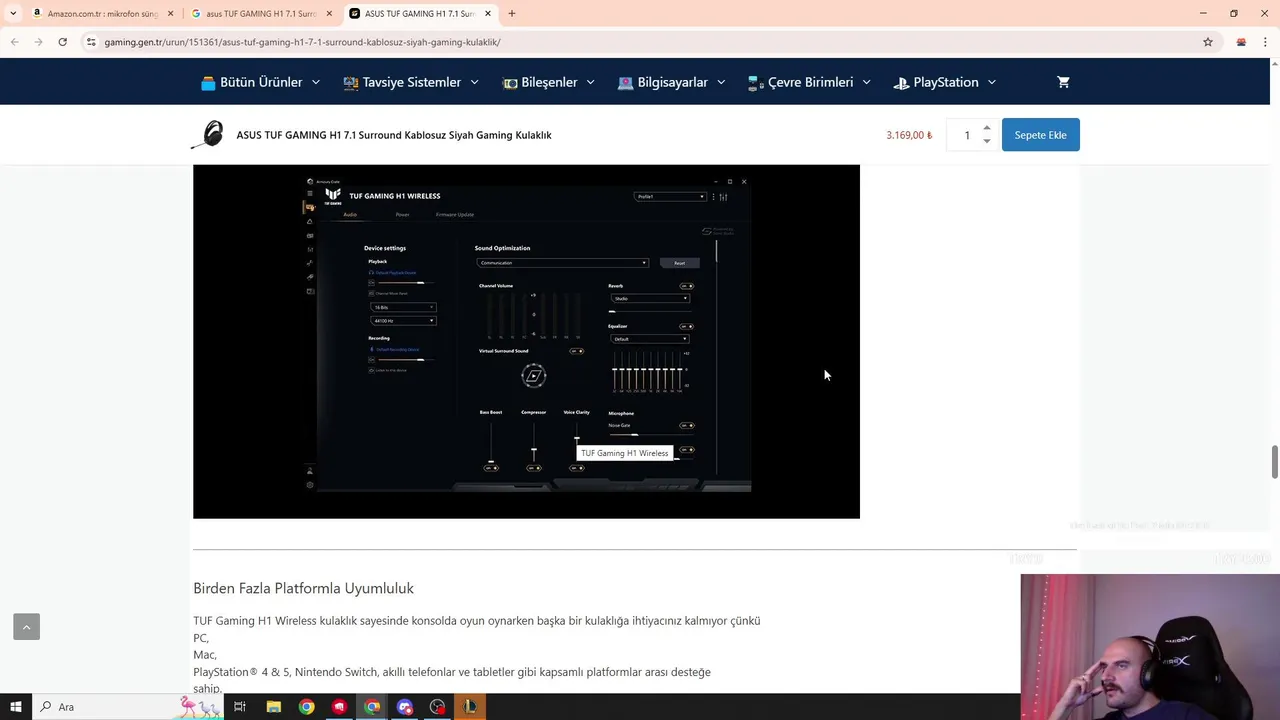Reload the page with the refresh icon

coord(62,42)
